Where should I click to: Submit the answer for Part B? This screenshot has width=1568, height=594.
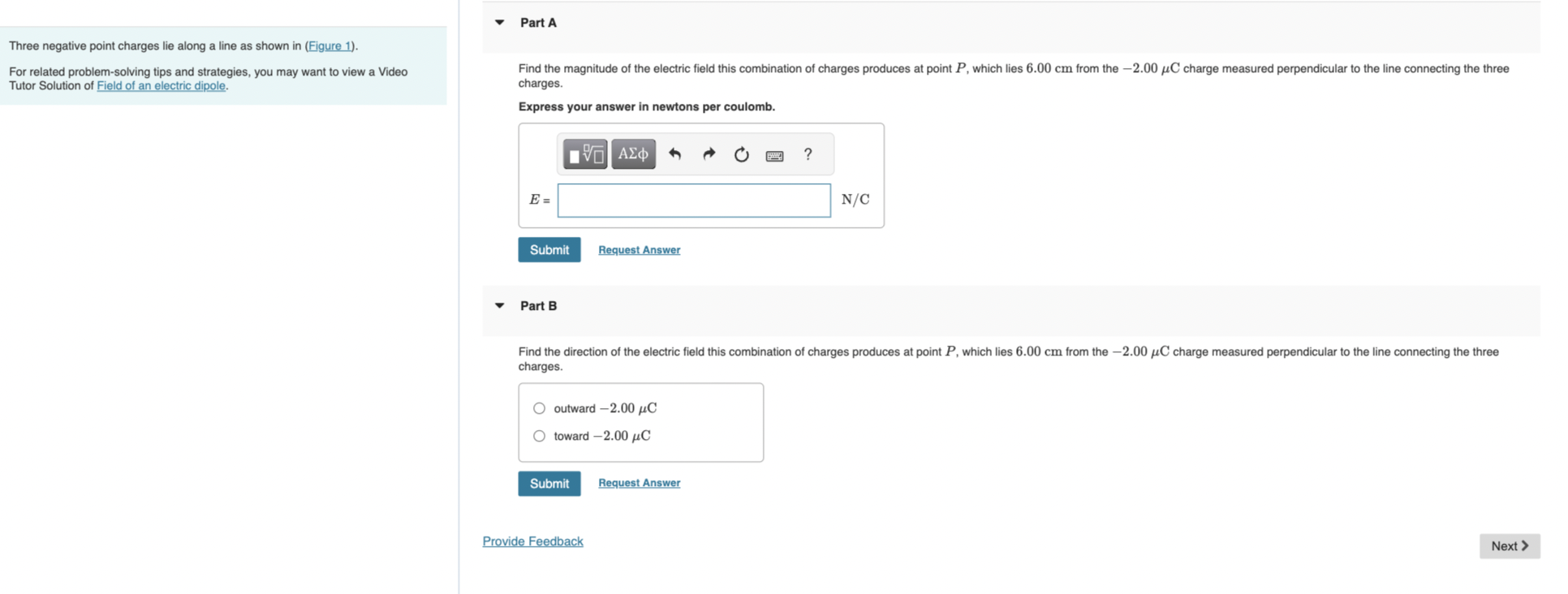[549, 483]
